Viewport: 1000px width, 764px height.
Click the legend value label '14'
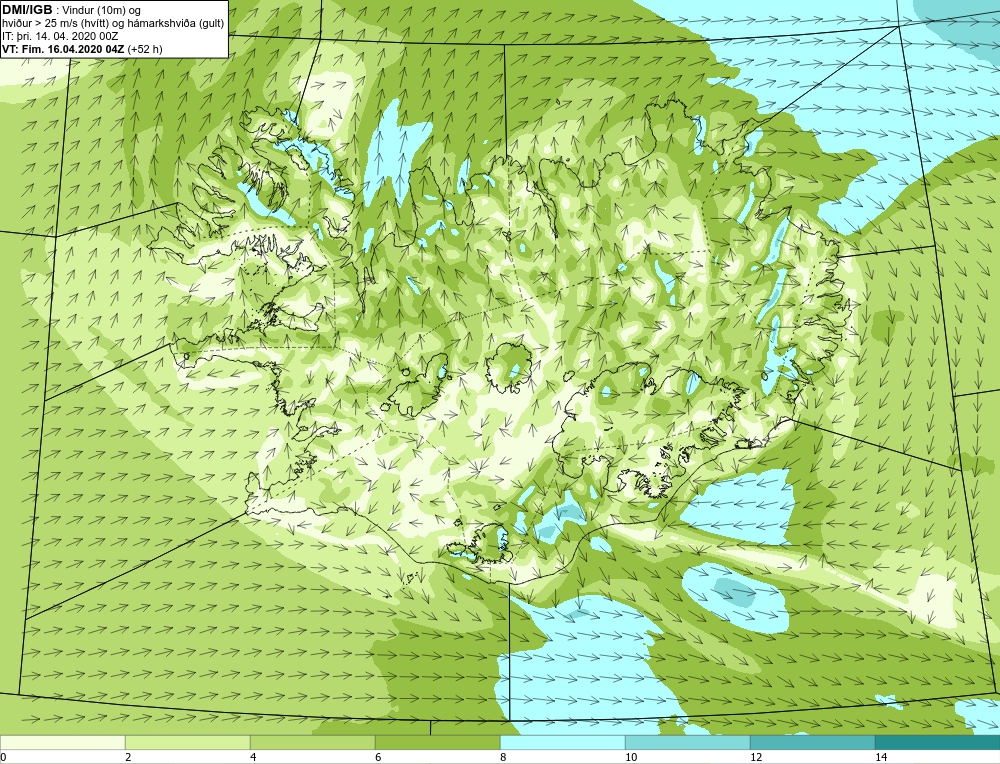click(881, 757)
